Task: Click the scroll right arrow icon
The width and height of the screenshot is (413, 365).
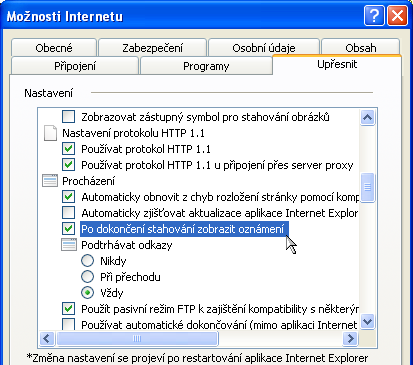Action: pos(350,339)
